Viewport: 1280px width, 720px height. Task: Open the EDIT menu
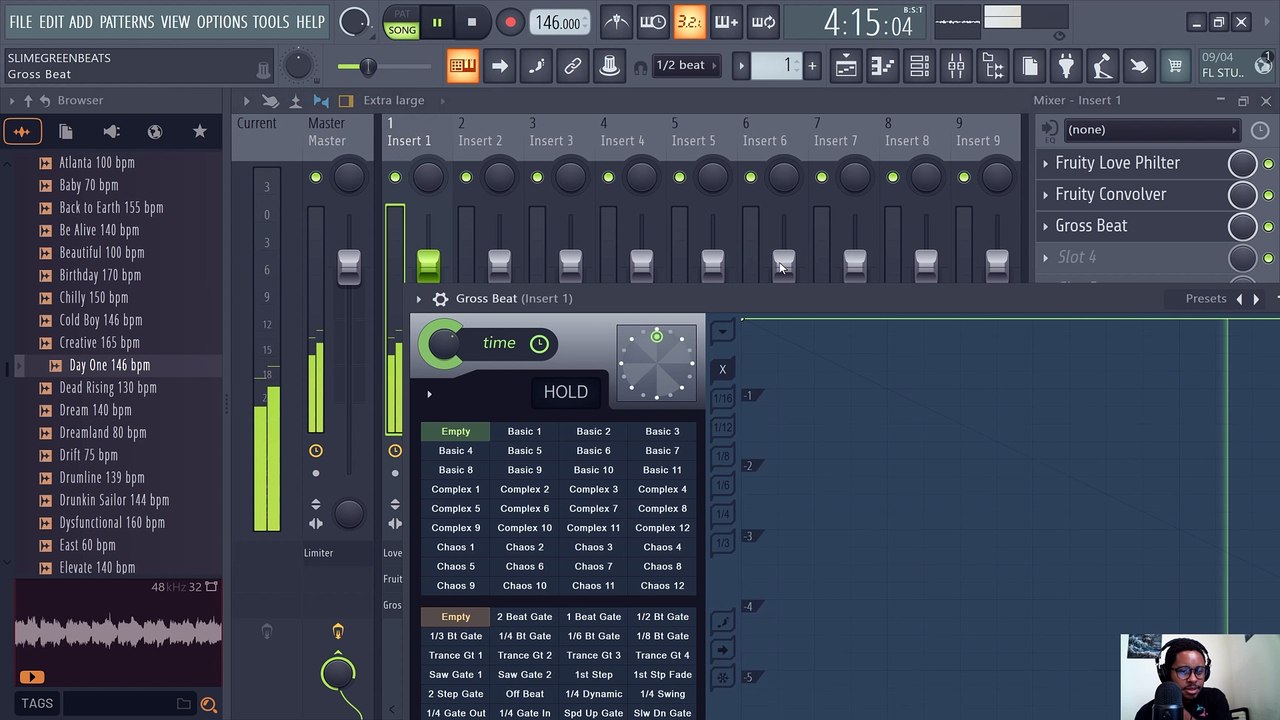pyautogui.click(x=51, y=21)
